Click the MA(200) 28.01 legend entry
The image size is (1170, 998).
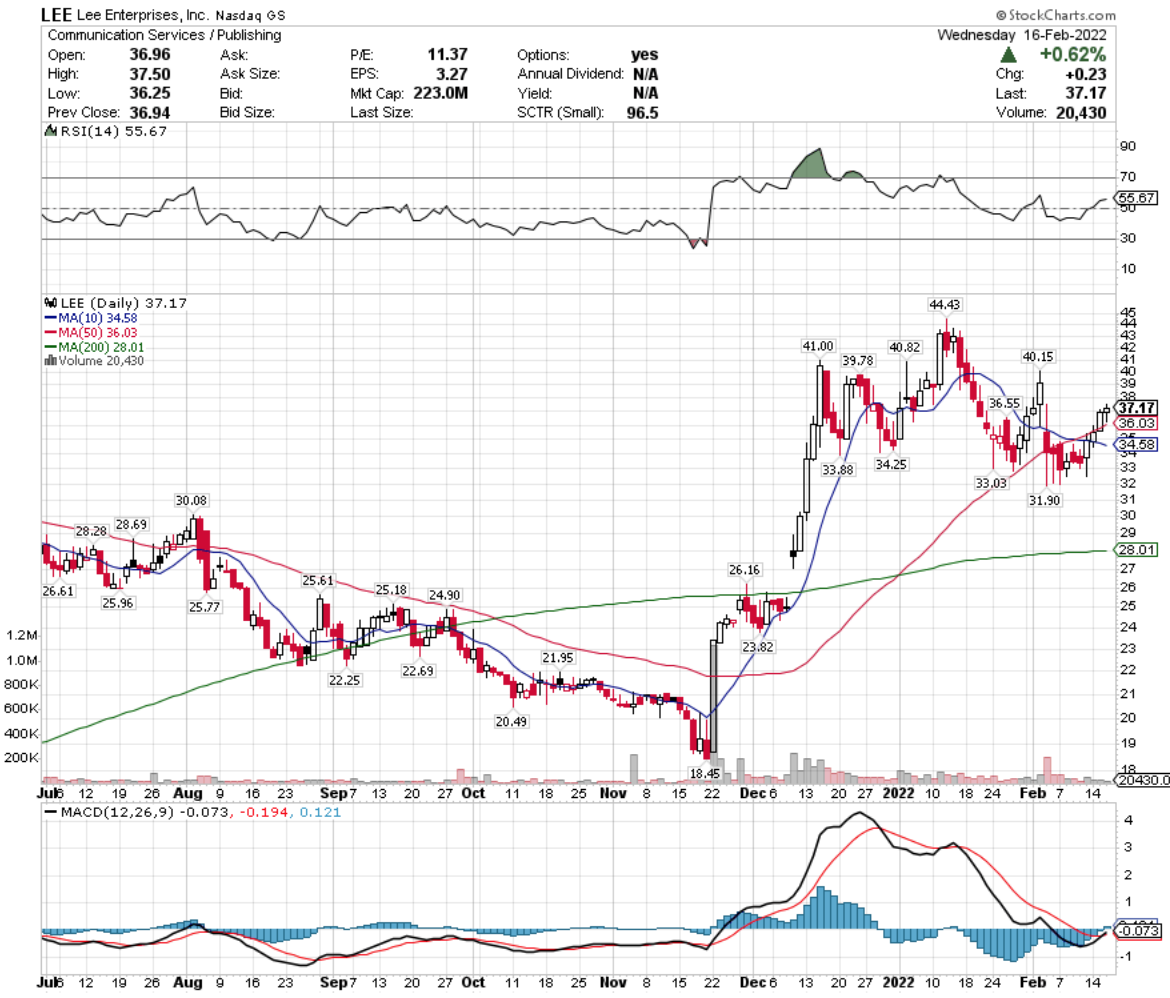(x=101, y=347)
